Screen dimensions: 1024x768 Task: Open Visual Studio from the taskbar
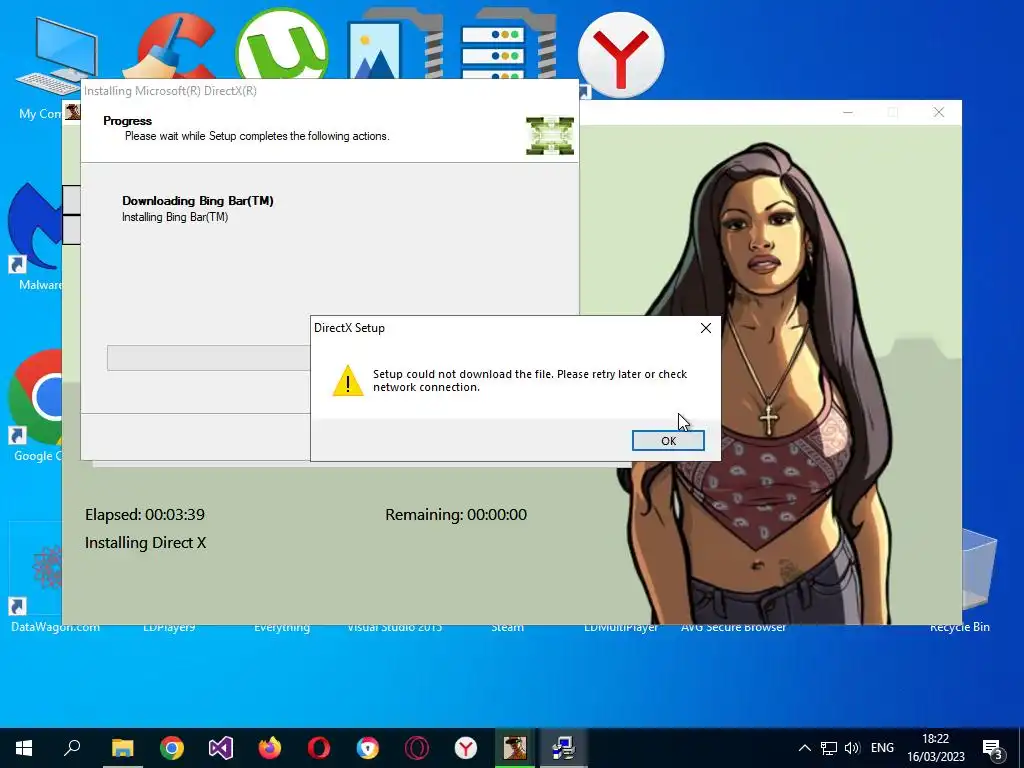coord(221,748)
